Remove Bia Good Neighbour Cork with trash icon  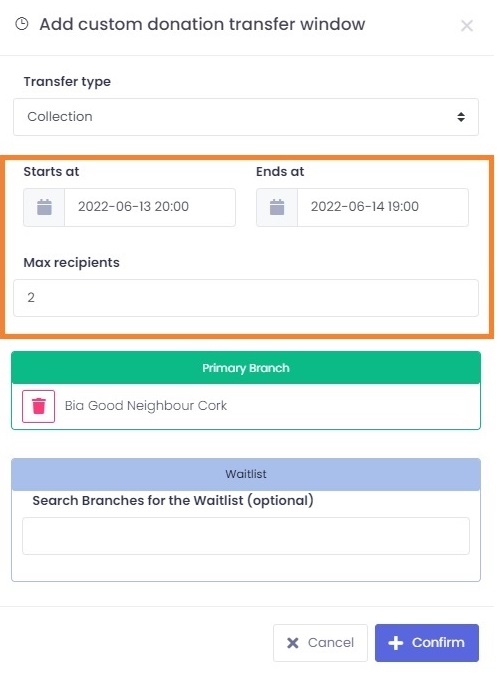point(38,406)
